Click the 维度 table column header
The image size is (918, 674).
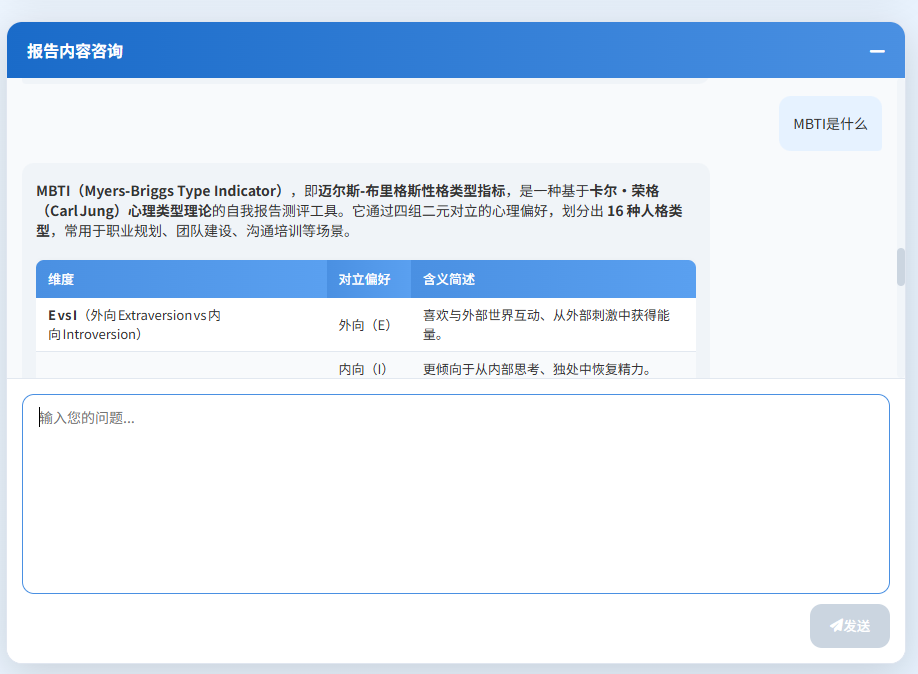[x=61, y=280]
